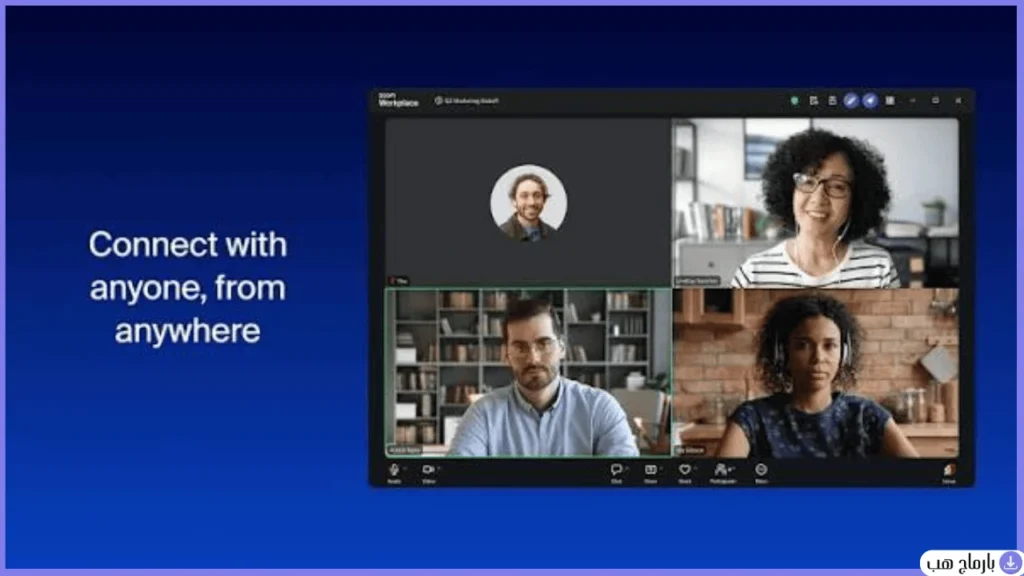
Task: Click the Q2 Marketing Kickoff meeting title
Action: (472, 101)
